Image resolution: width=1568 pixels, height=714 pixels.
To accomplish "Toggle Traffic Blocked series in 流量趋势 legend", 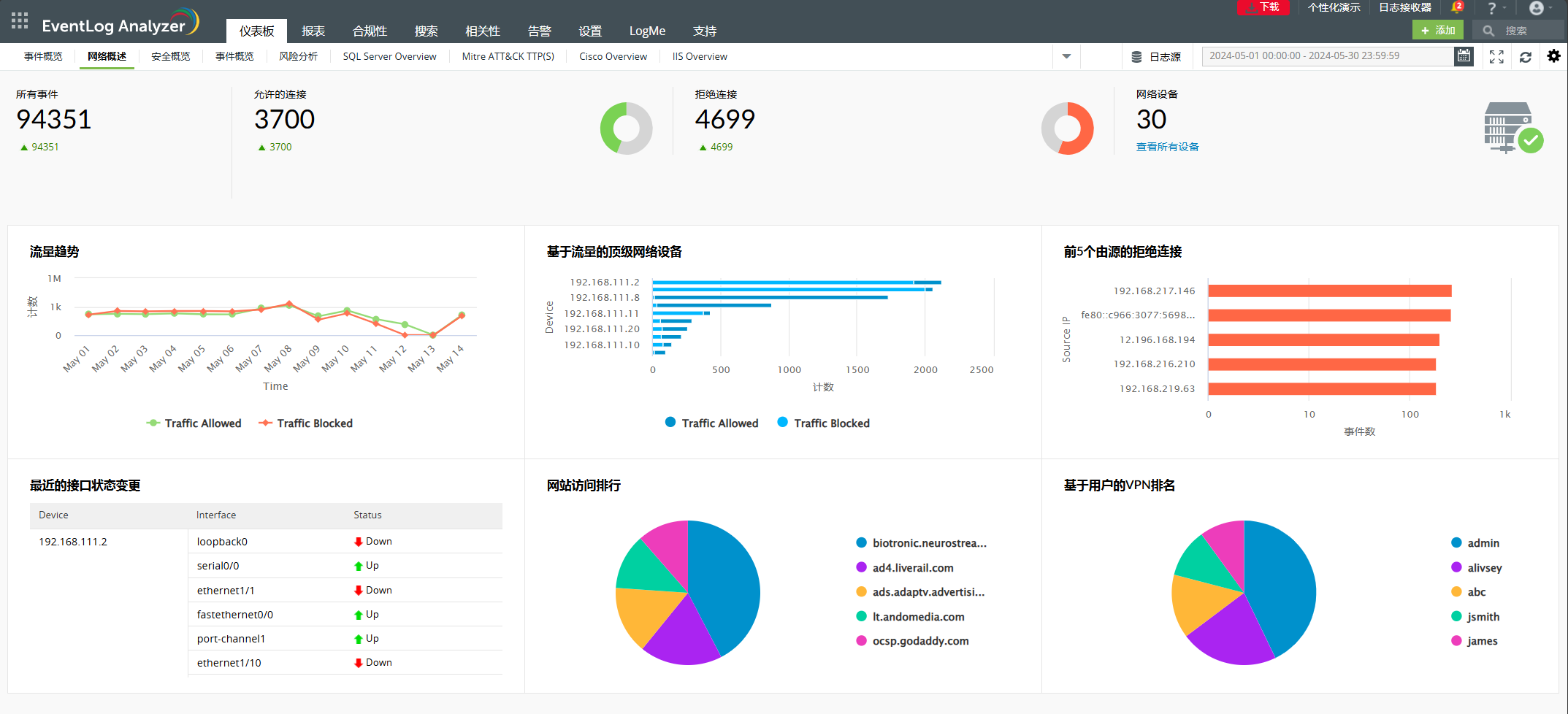I will tap(306, 423).
